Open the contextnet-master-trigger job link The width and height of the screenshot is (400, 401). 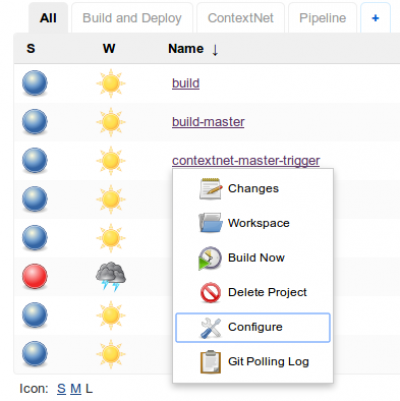(x=246, y=161)
